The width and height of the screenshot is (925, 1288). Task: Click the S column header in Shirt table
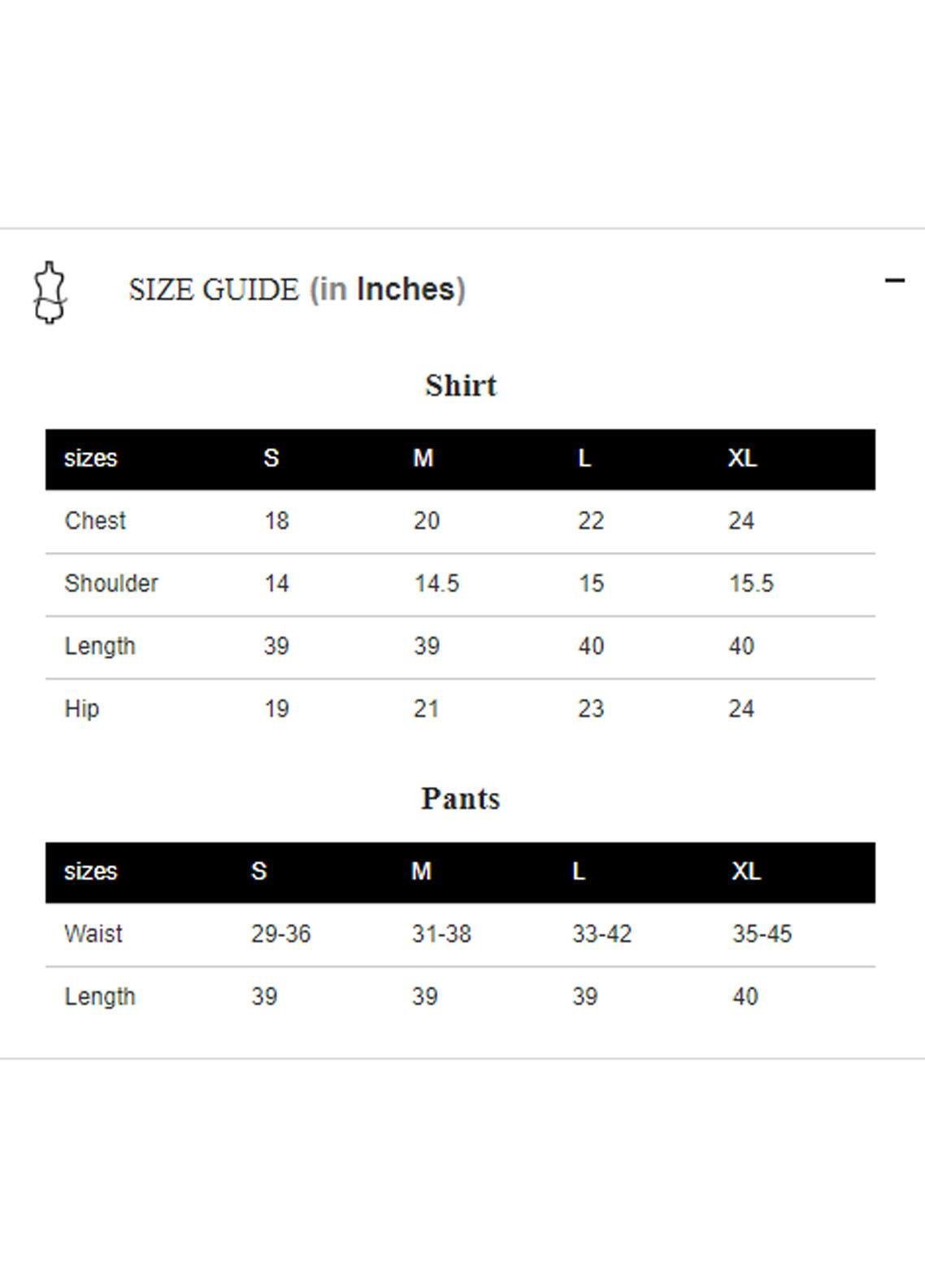[271, 459]
